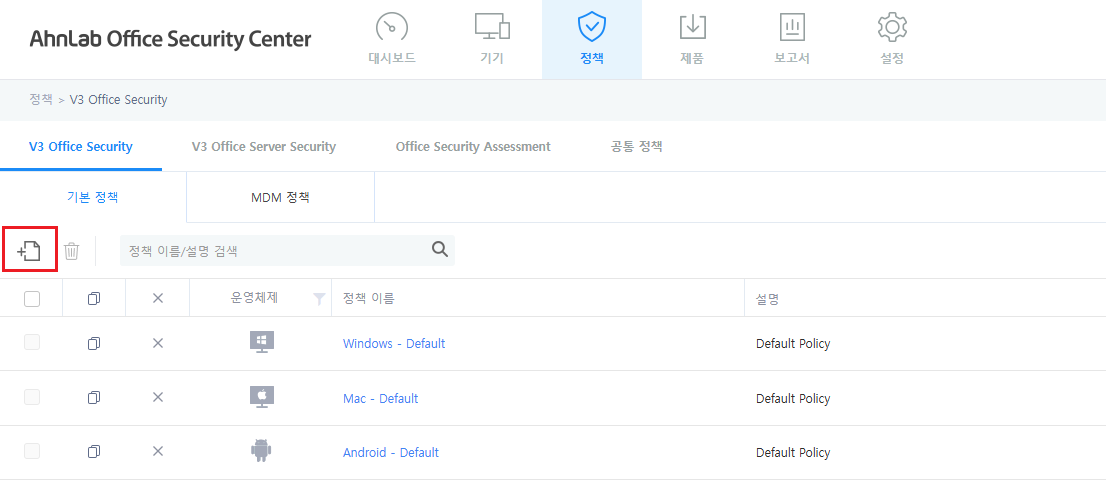Open the 대시보드 dashboard gauge icon
The height and width of the screenshot is (486, 1106).
(392, 27)
